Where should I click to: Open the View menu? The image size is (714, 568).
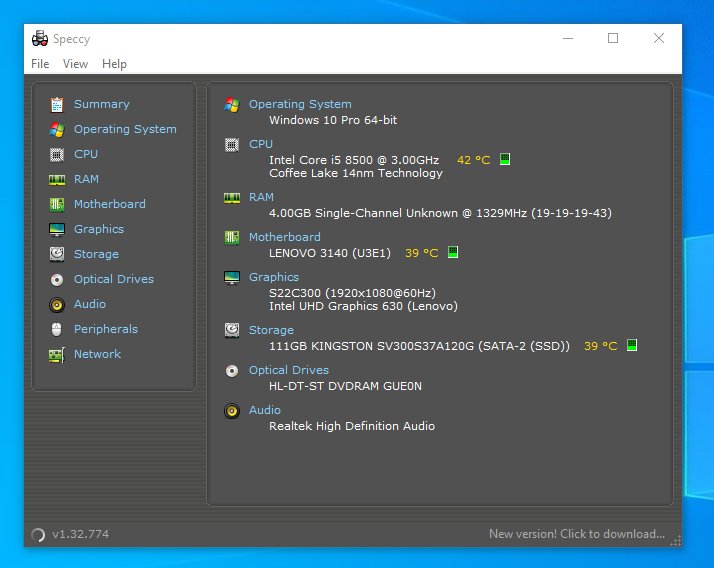pos(75,64)
